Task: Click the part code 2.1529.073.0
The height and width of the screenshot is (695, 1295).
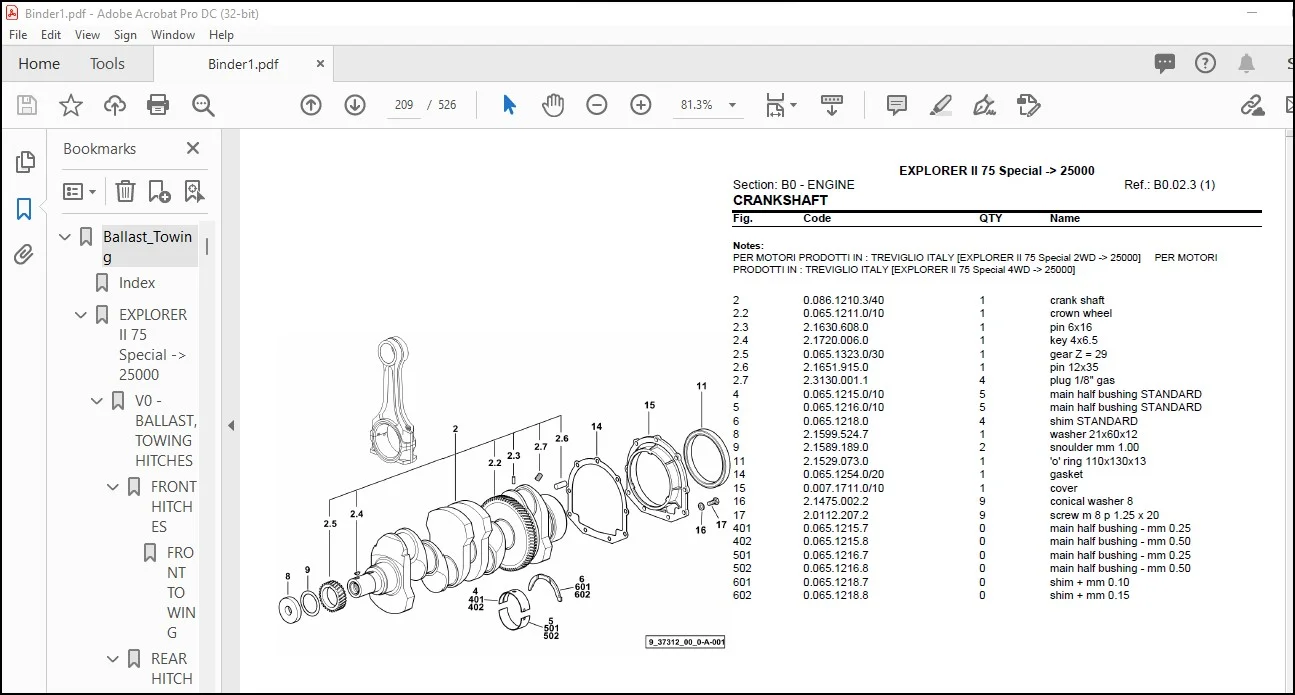Action: pyautogui.click(x=835, y=462)
